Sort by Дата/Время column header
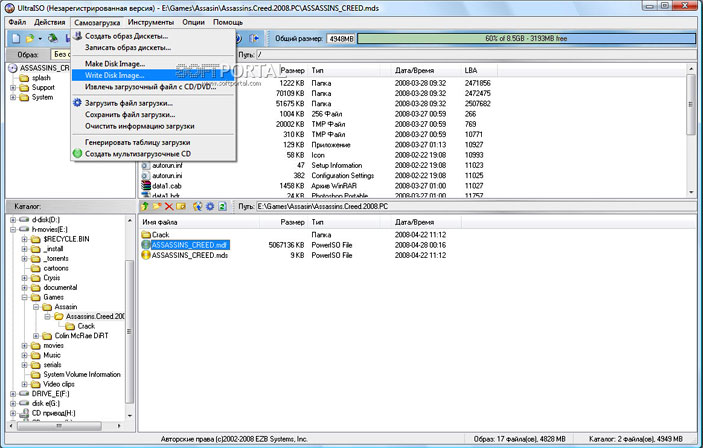 pos(413,70)
